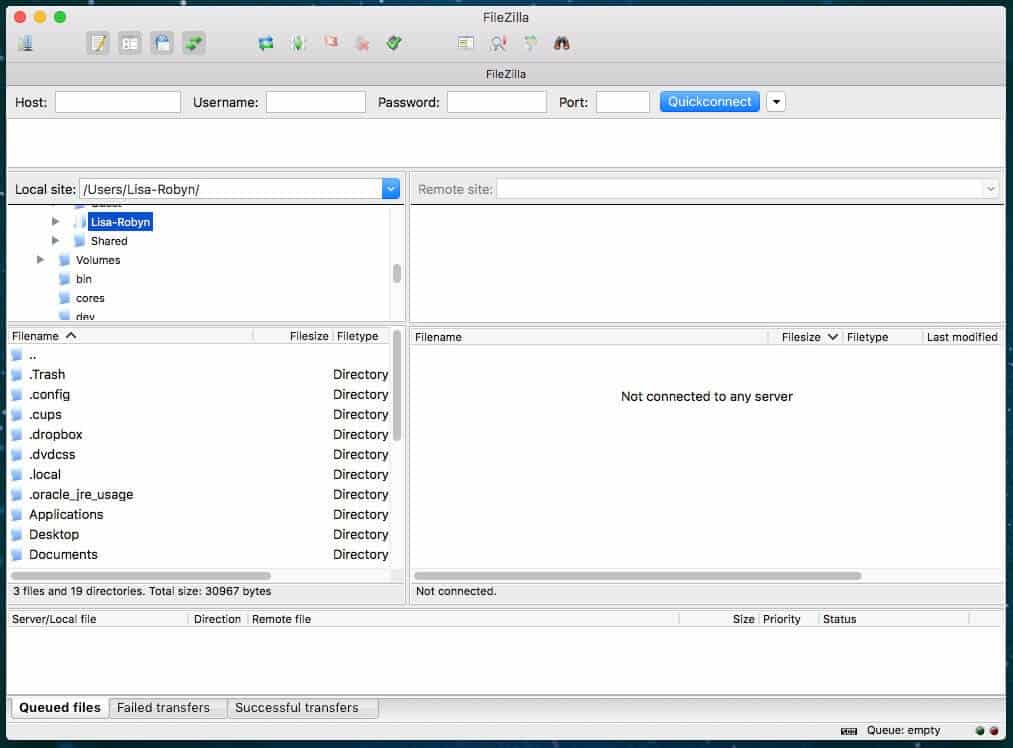Open the Site Manager

[26, 43]
